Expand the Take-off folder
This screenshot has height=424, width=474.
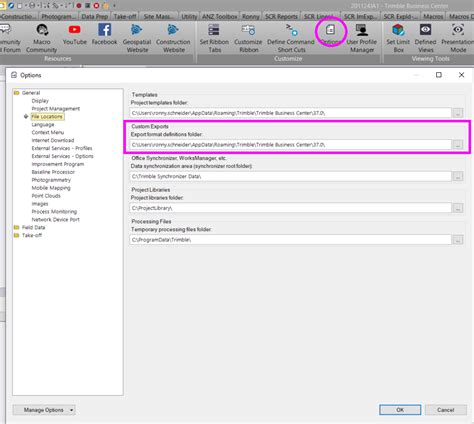pyautogui.click(x=16, y=235)
